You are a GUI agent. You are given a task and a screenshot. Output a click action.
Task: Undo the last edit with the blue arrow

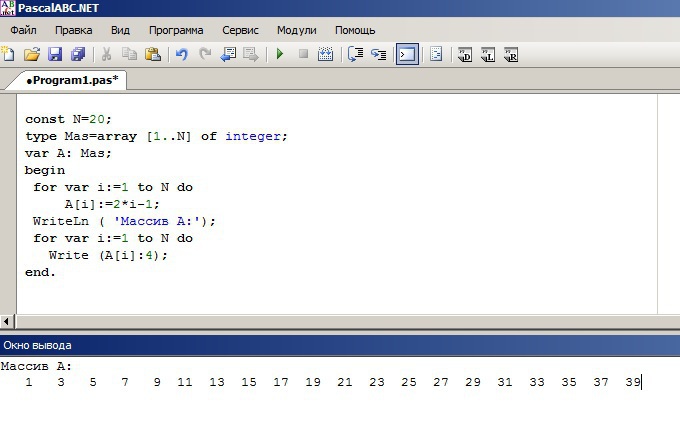(182, 55)
